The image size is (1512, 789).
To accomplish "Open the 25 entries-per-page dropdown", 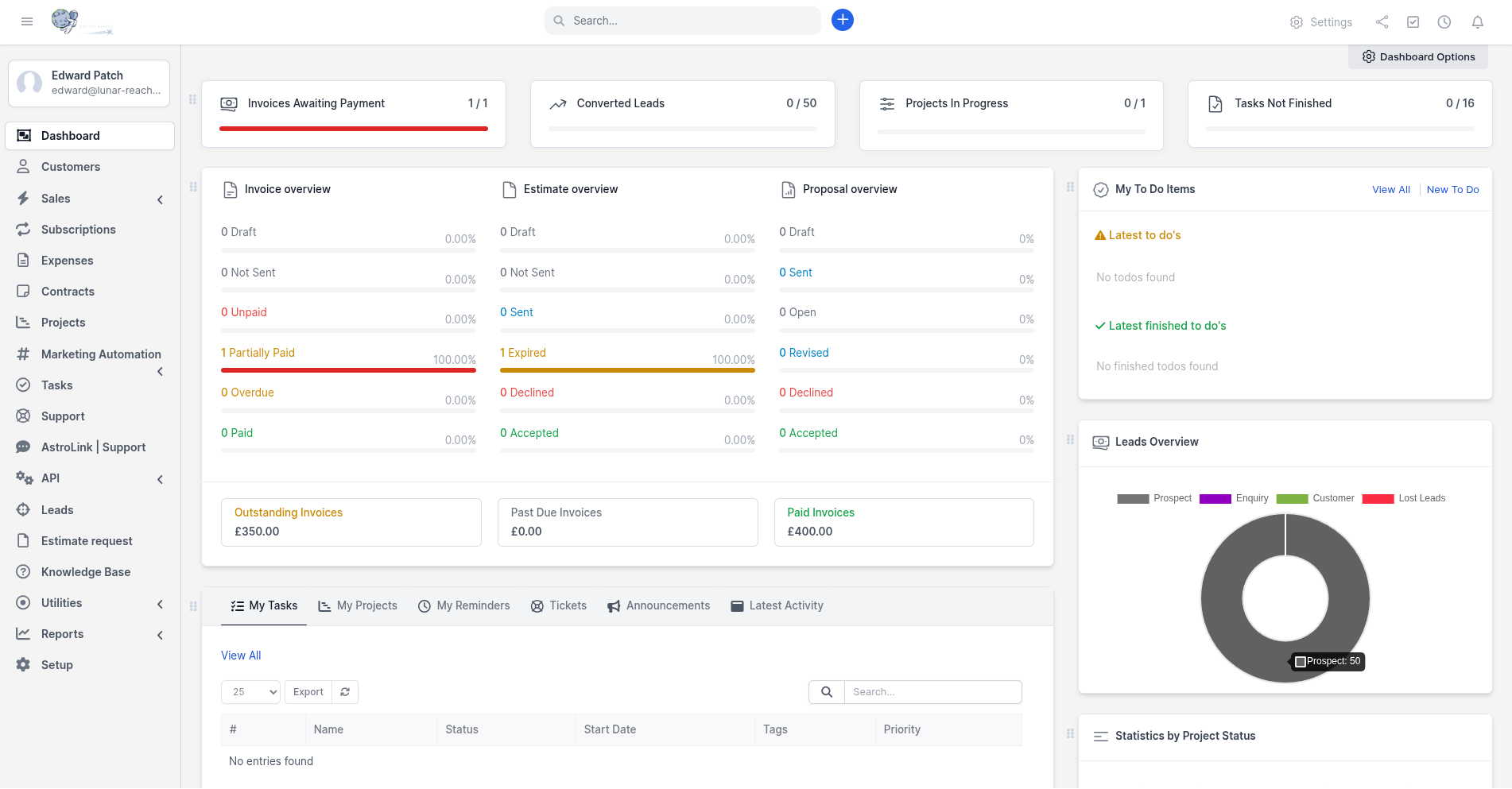I will tap(251, 692).
